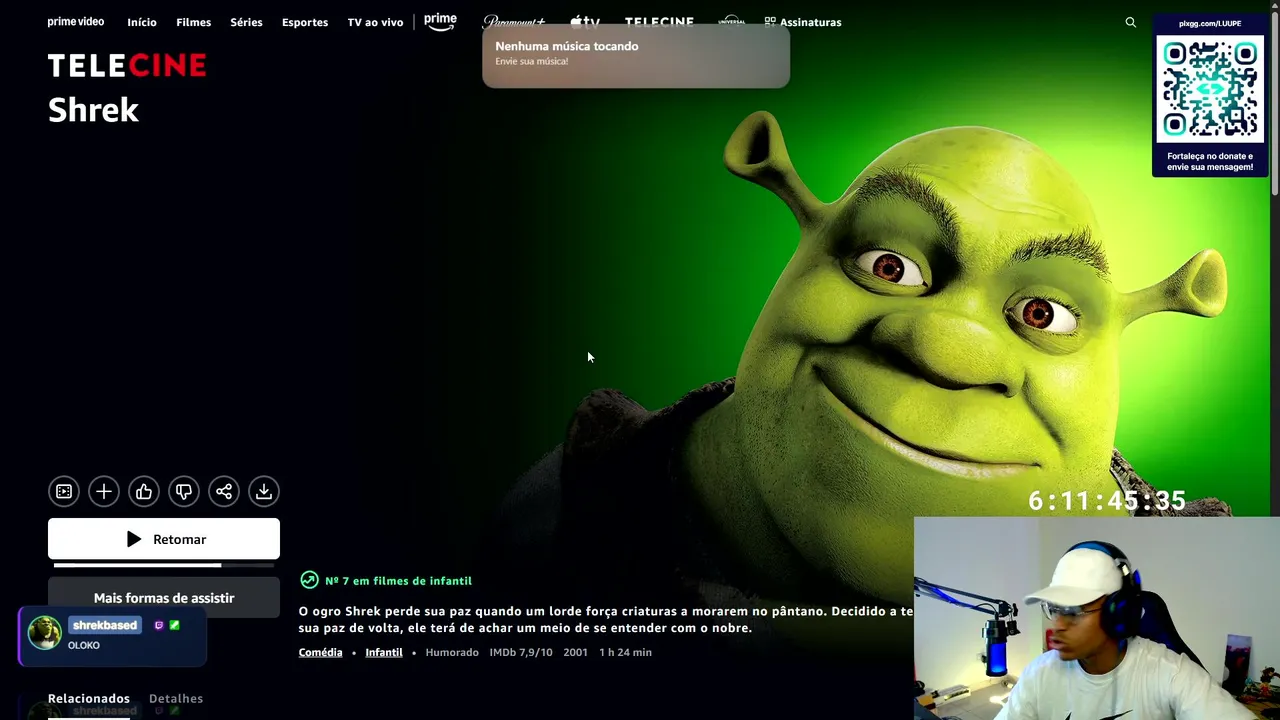1280x720 pixels.
Task: Dislike Shrek with thumbs down icon
Action: point(184,491)
